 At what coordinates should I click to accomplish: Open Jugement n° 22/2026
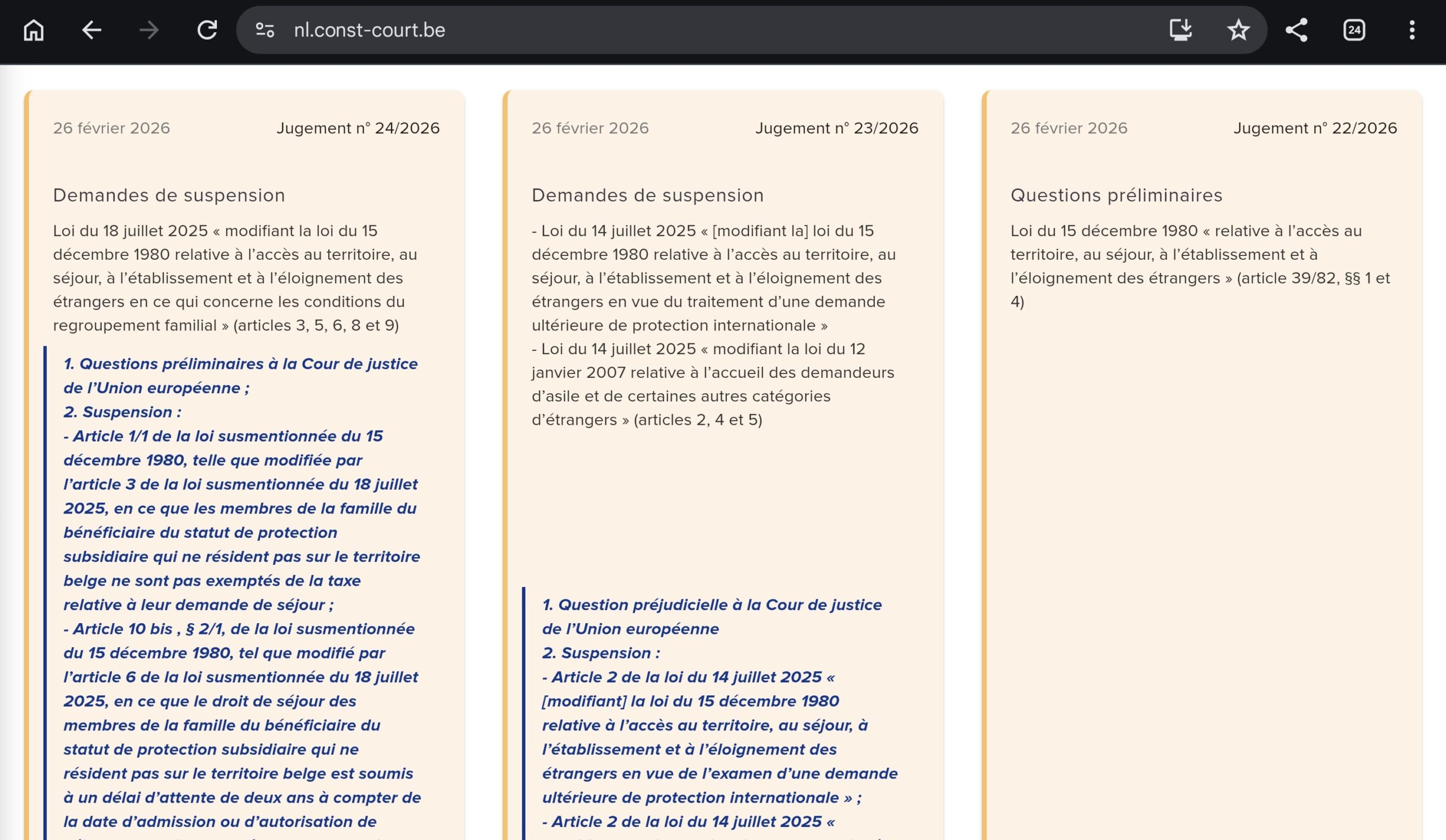[x=1315, y=128]
